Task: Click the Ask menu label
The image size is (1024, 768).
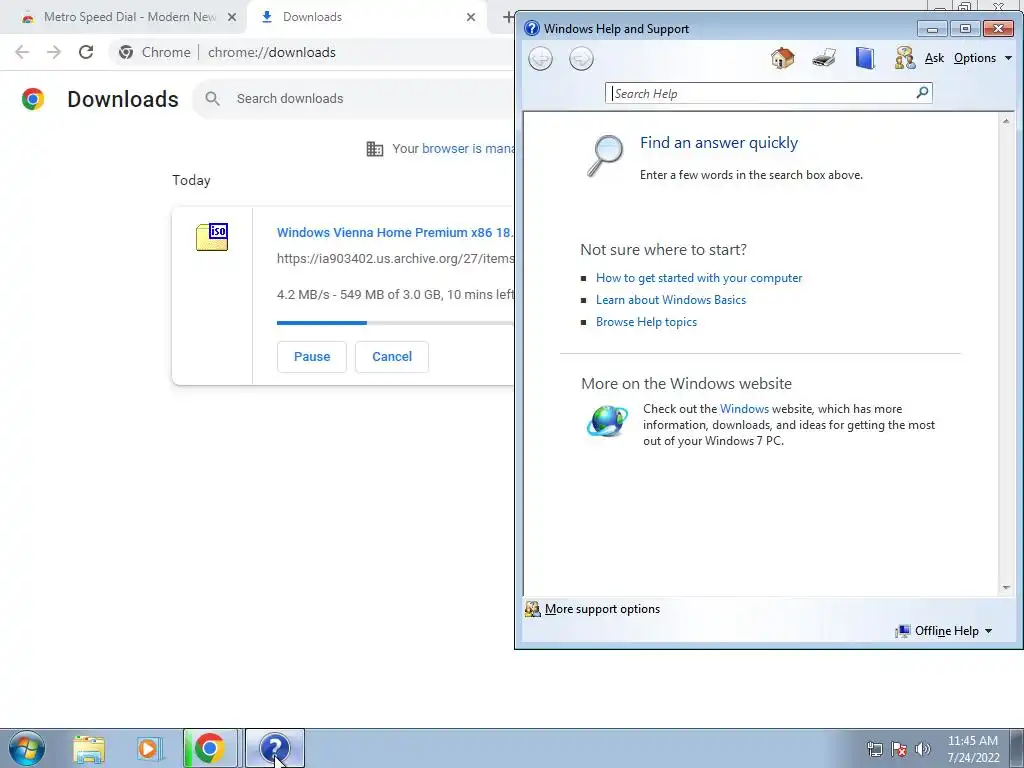Action: click(x=935, y=58)
